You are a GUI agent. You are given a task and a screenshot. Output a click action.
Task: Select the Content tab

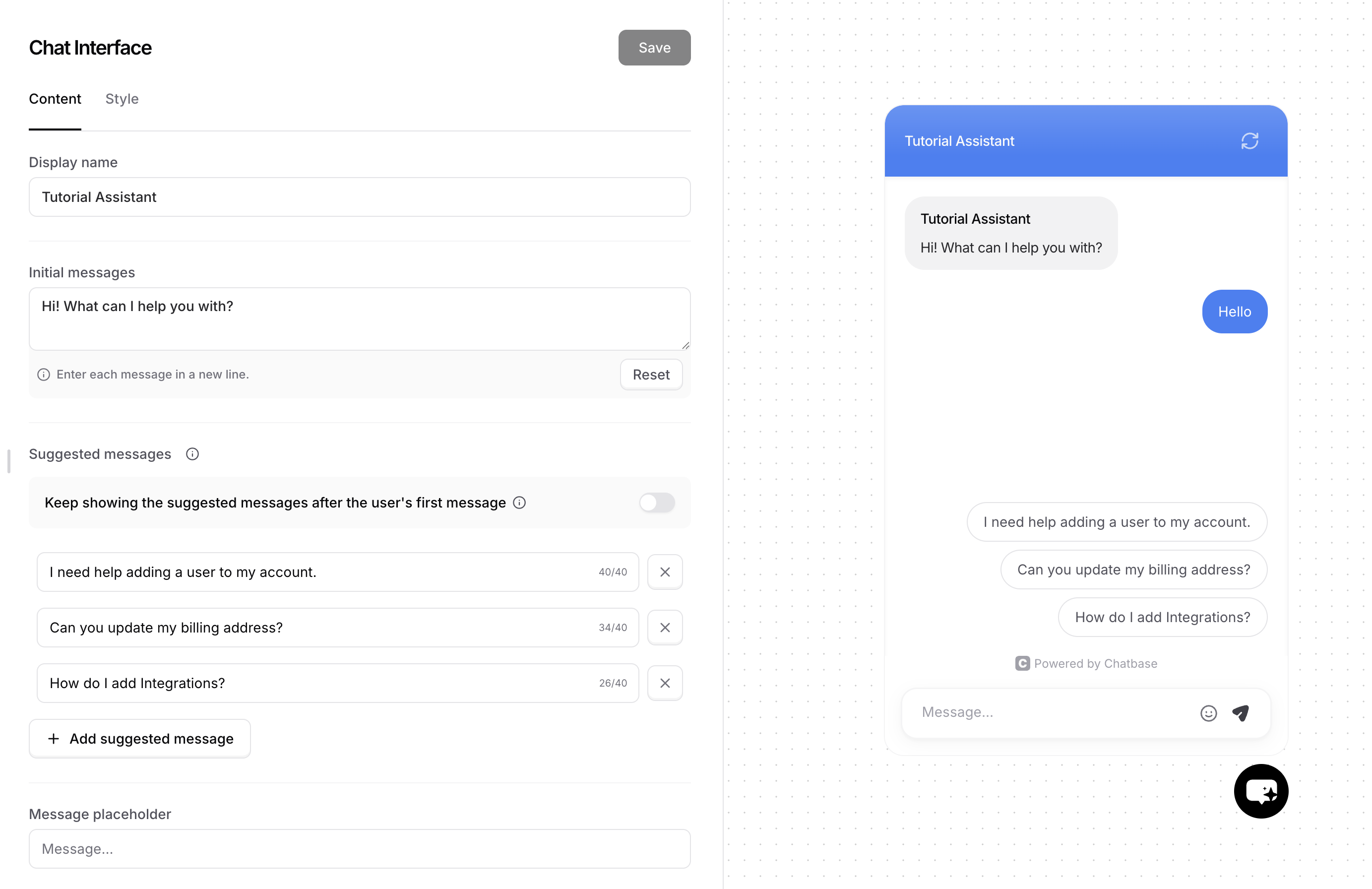click(55, 99)
